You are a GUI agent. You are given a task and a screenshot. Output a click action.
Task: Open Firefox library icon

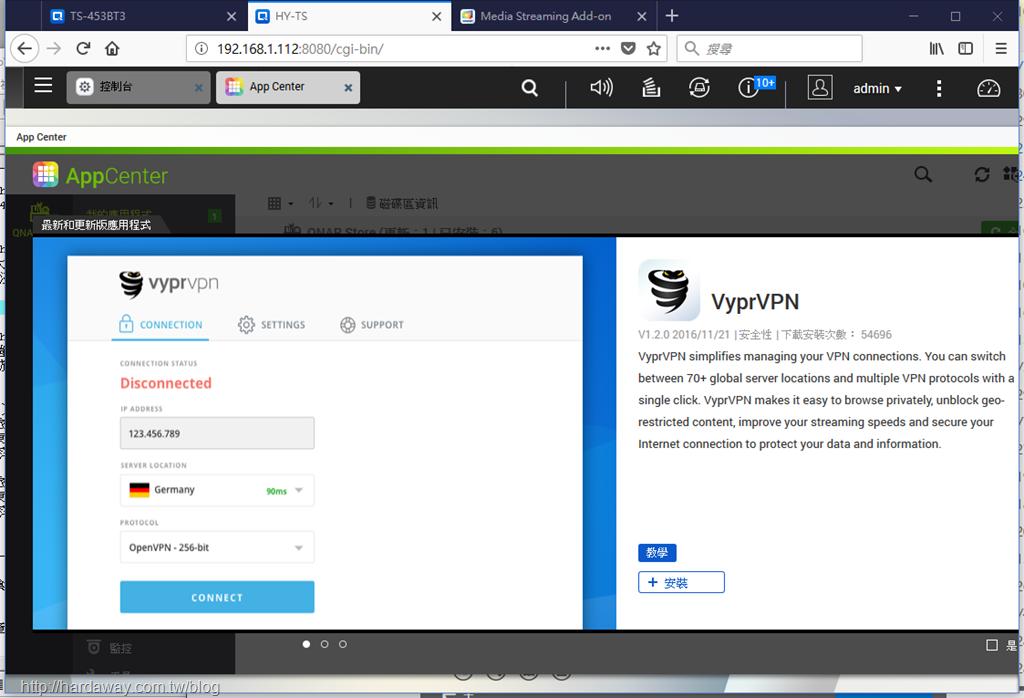pos(936,48)
